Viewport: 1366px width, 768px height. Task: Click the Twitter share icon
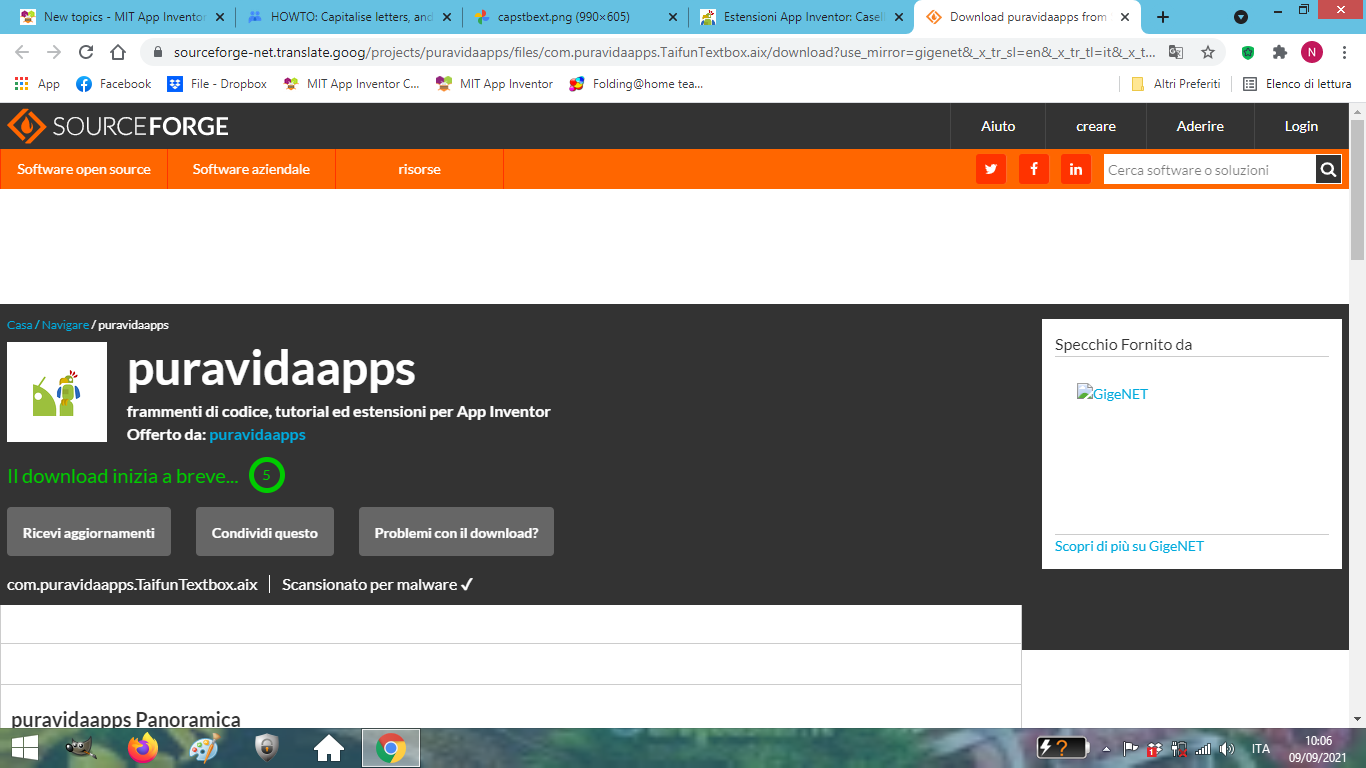click(x=990, y=169)
